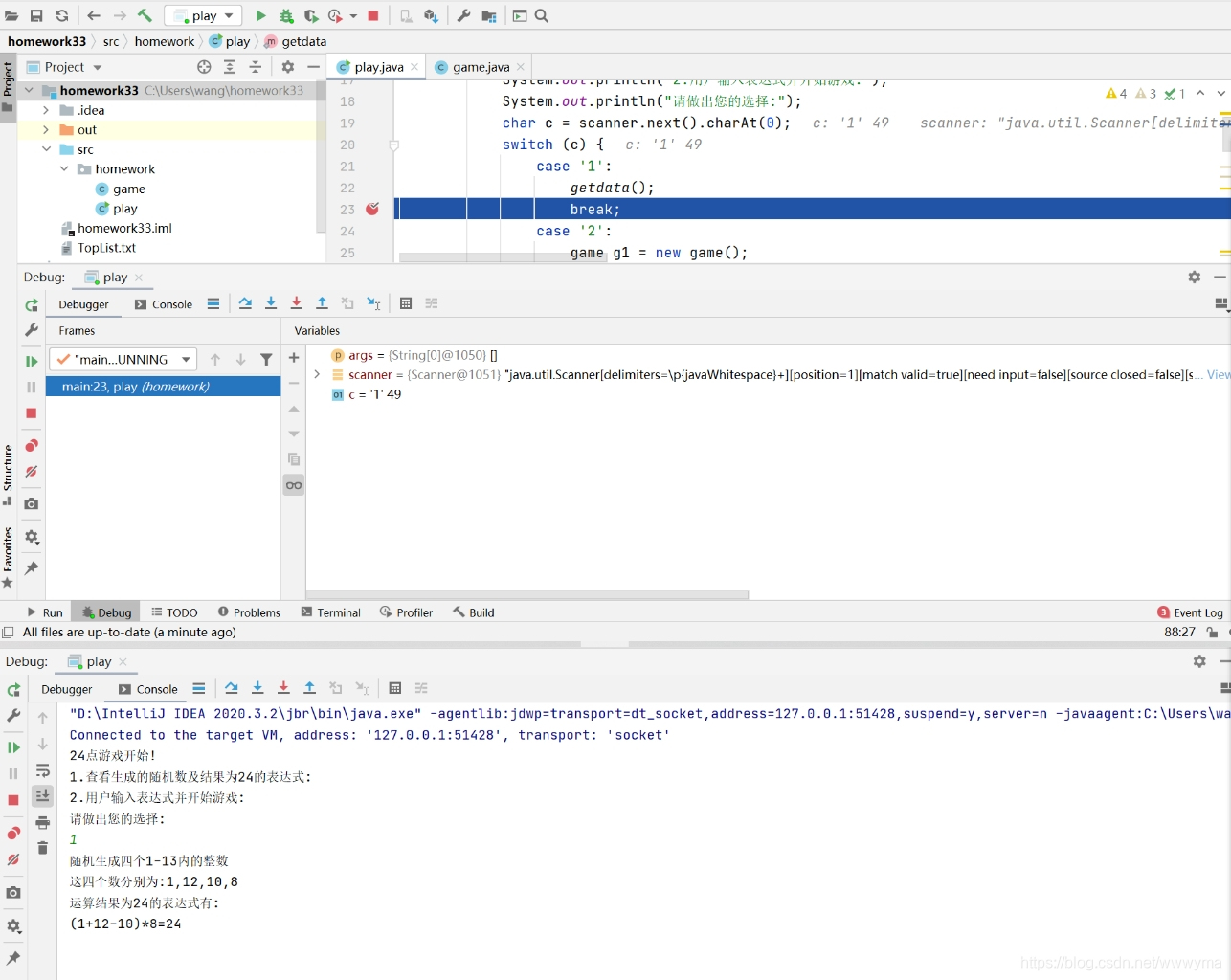The height and width of the screenshot is (980, 1231).
Task: Toggle scroll to end in lower console
Action: [42, 795]
